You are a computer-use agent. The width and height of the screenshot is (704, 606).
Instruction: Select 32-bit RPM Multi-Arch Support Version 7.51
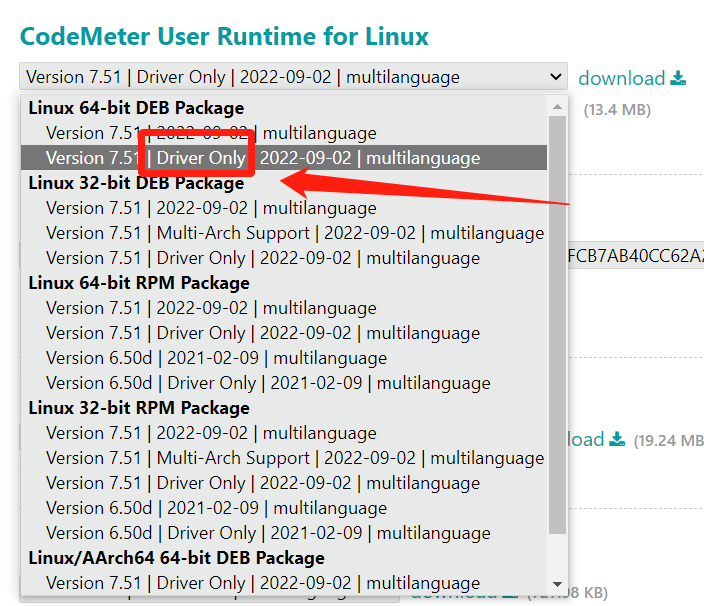[294, 458]
